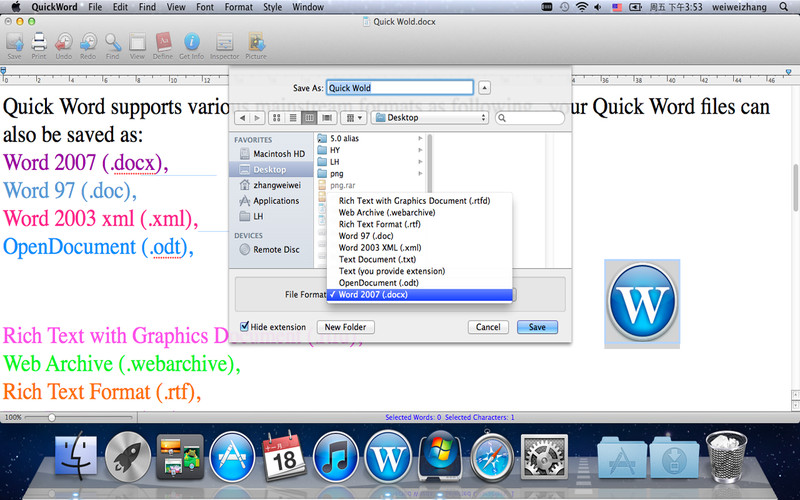Click the Save As filename field
The height and width of the screenshot is (500, 800).
coord(400,88)
